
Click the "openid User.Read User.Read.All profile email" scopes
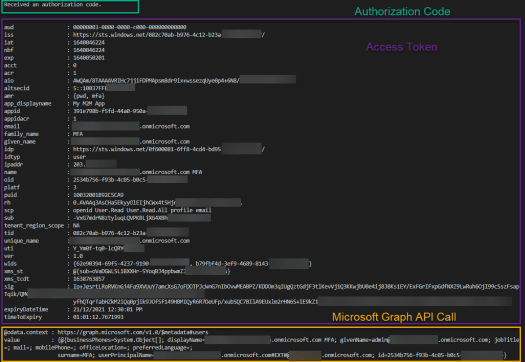point(142,210)
